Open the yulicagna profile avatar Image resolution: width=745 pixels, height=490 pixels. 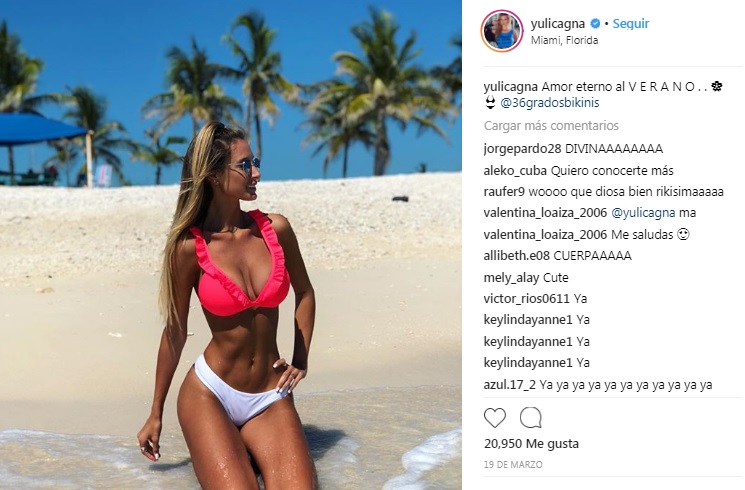(502, 30)
